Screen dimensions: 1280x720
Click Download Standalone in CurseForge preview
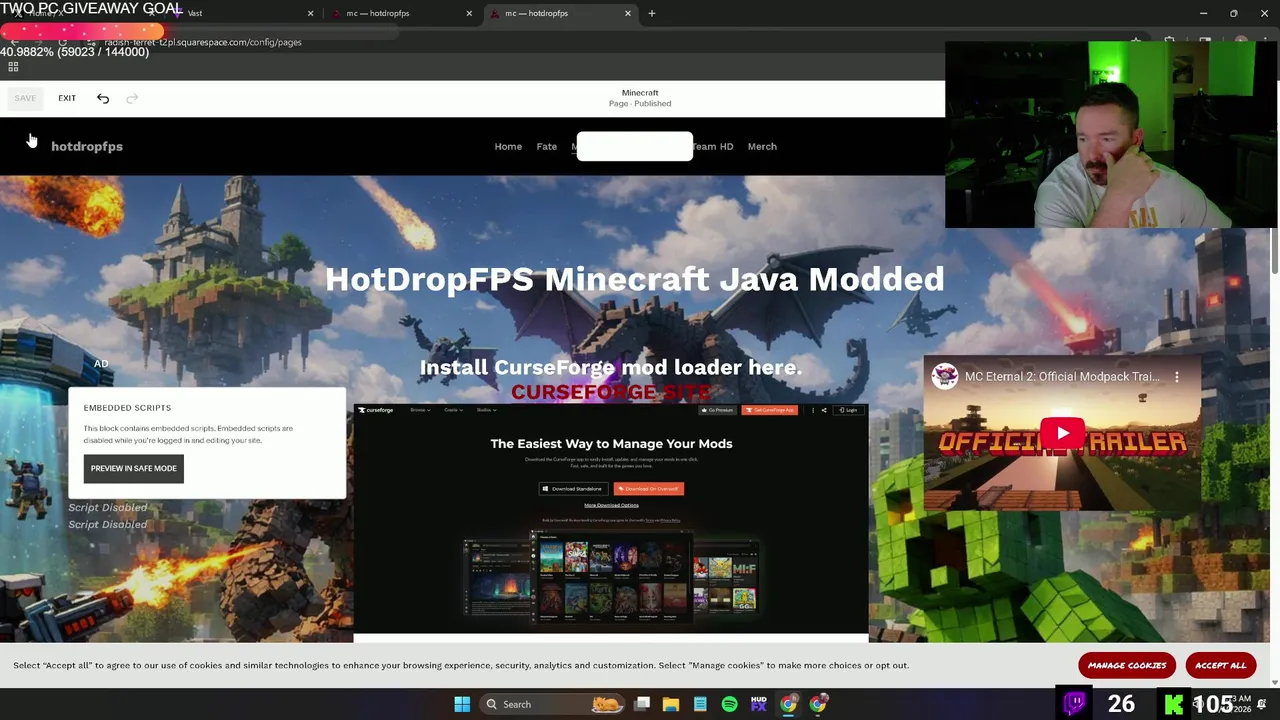click(x=573, y=489)
